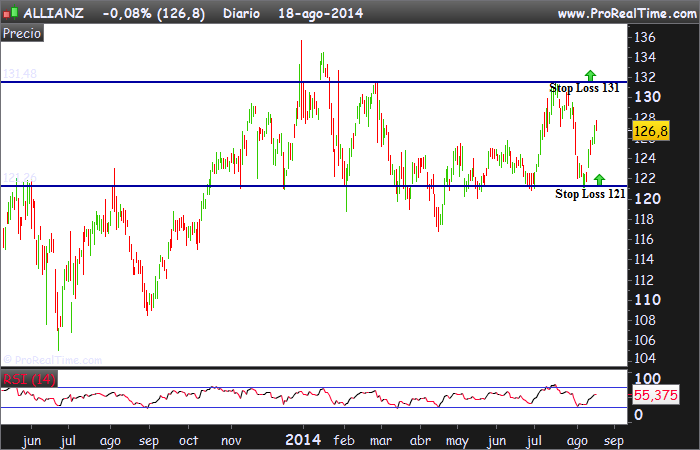Image resolution: width=700 pixels, height=450 pixels.
Task: Click the yellow 126,8 current price tag
Action: pos(651,131)
